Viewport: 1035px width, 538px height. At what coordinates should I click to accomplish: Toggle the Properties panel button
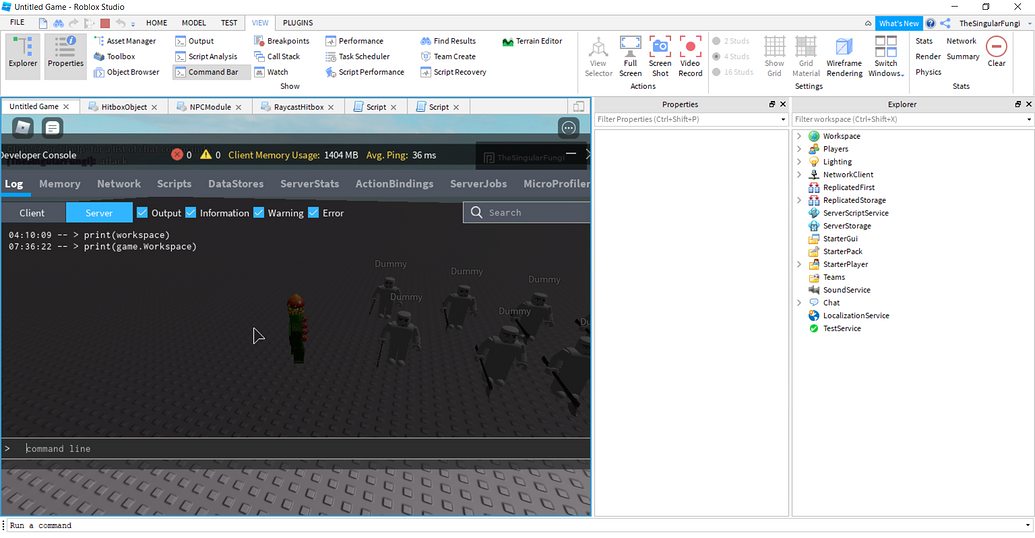click(x=65, y=56)
